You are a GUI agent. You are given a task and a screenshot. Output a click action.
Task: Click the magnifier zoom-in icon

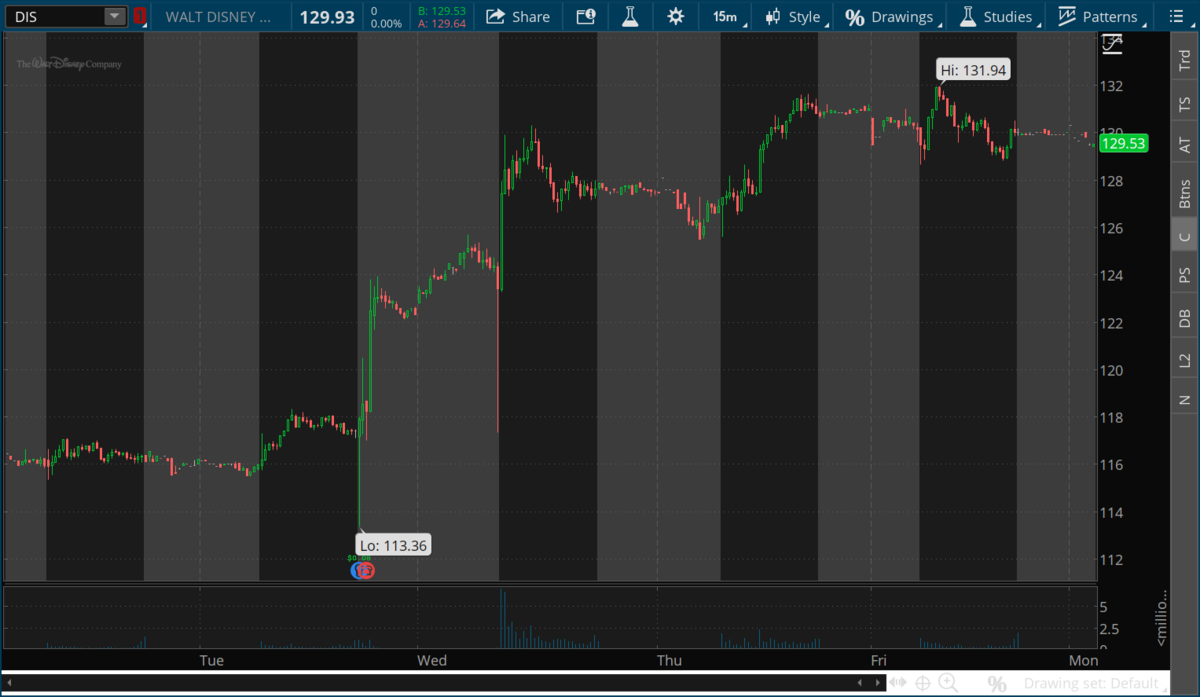coord(948,683)
